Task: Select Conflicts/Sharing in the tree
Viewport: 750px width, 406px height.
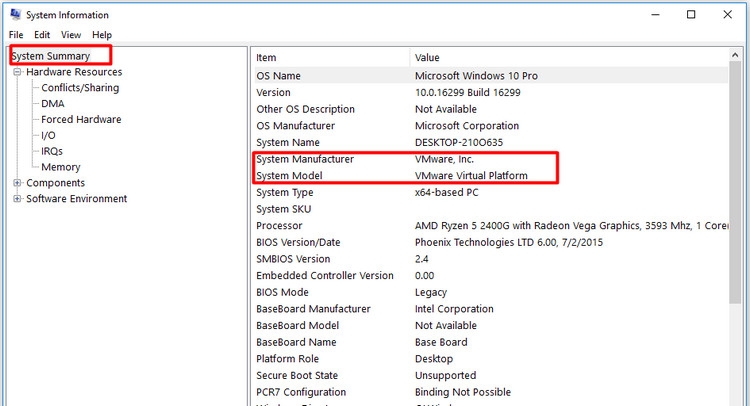Action: click(80, 88)
